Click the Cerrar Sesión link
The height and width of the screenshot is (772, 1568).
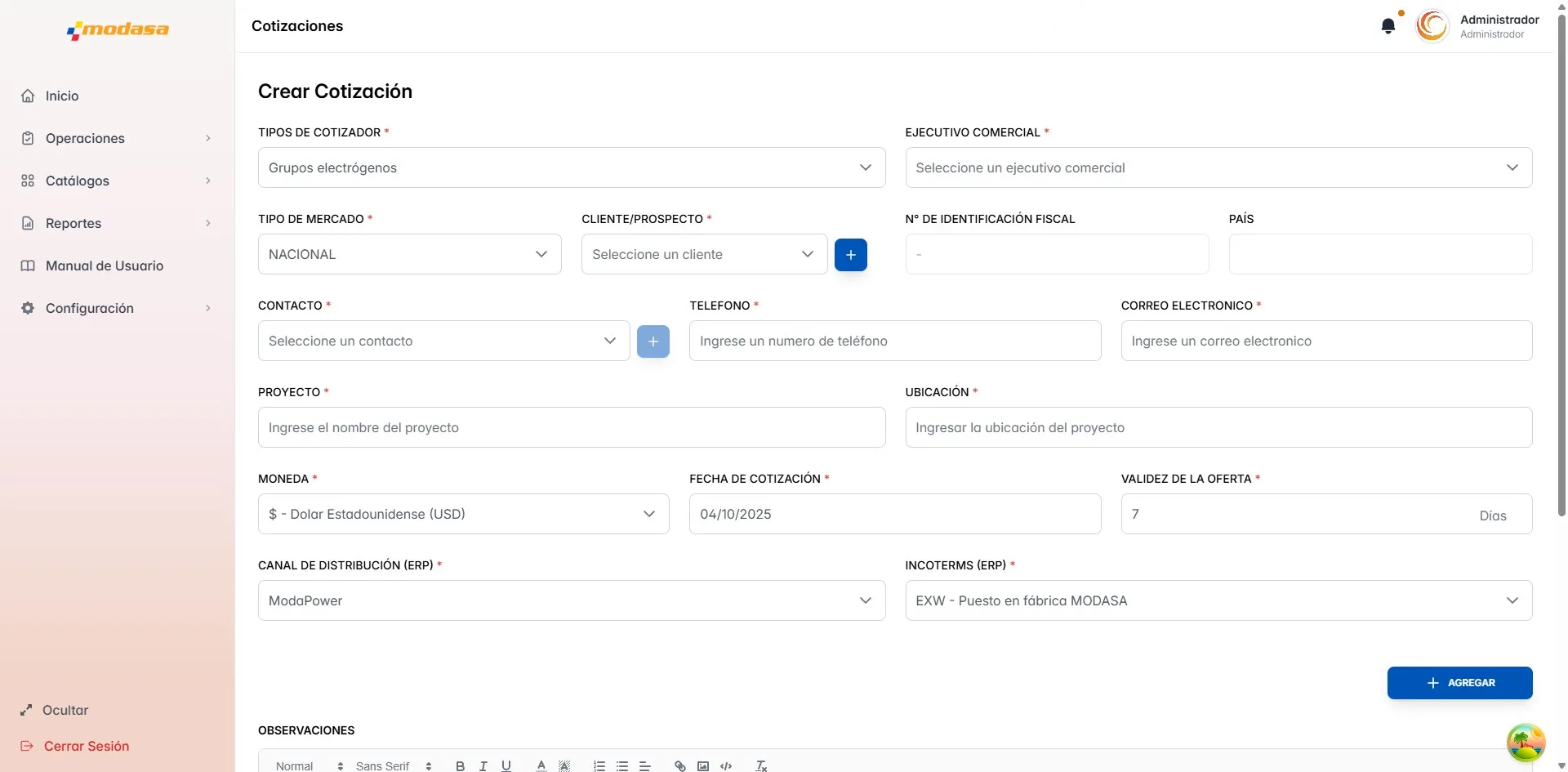(x=86, y=746)
